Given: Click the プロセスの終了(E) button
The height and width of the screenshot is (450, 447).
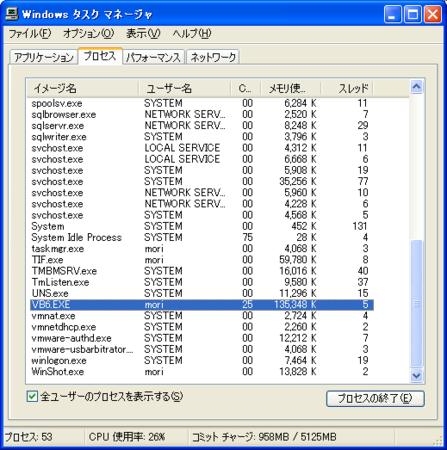Looking at the screenshot, I should (x=375, y=399).
